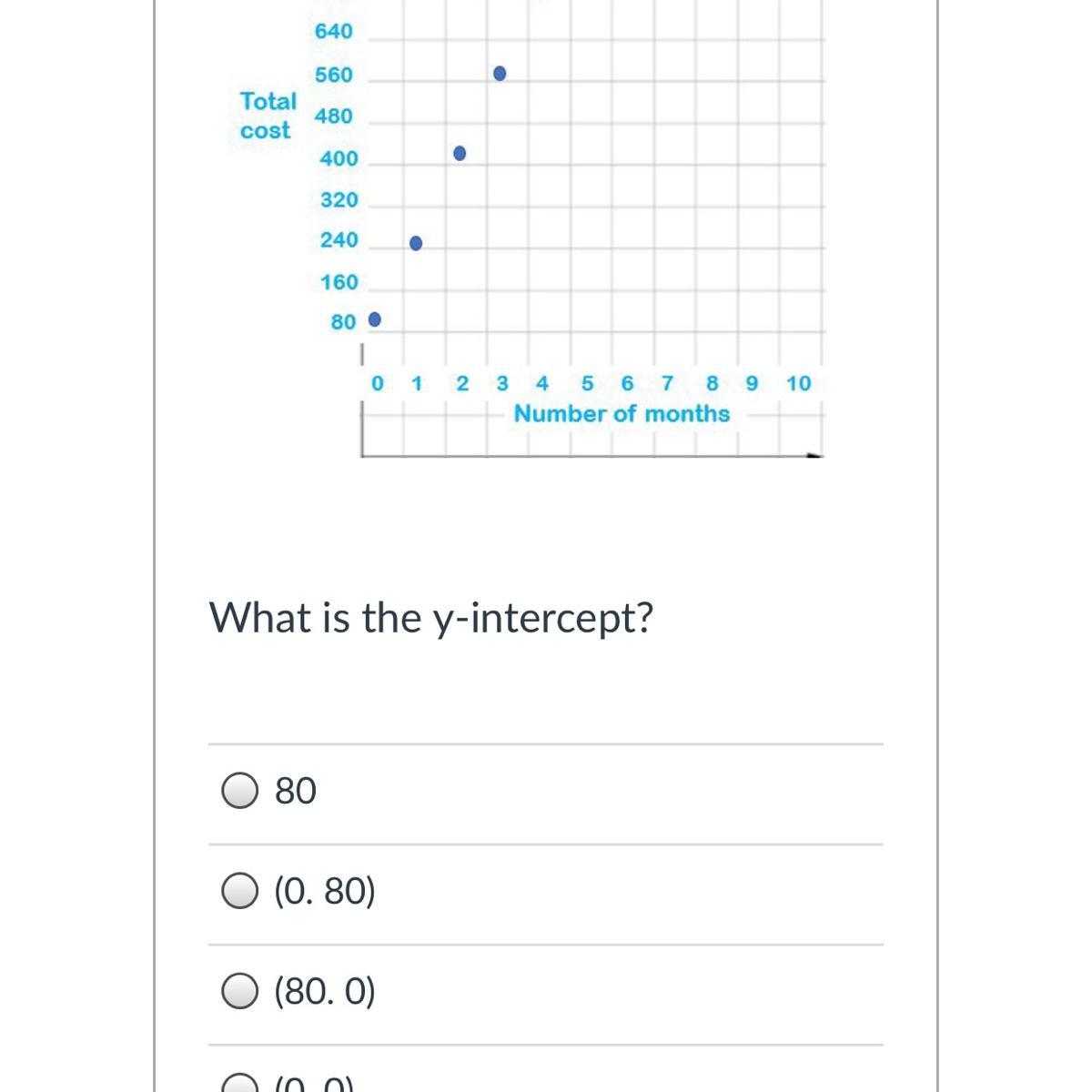The width and height of the screenshot is (1092, 1092).
Task: Click the 480 value on the y-axis
Action: click(334, 116)
